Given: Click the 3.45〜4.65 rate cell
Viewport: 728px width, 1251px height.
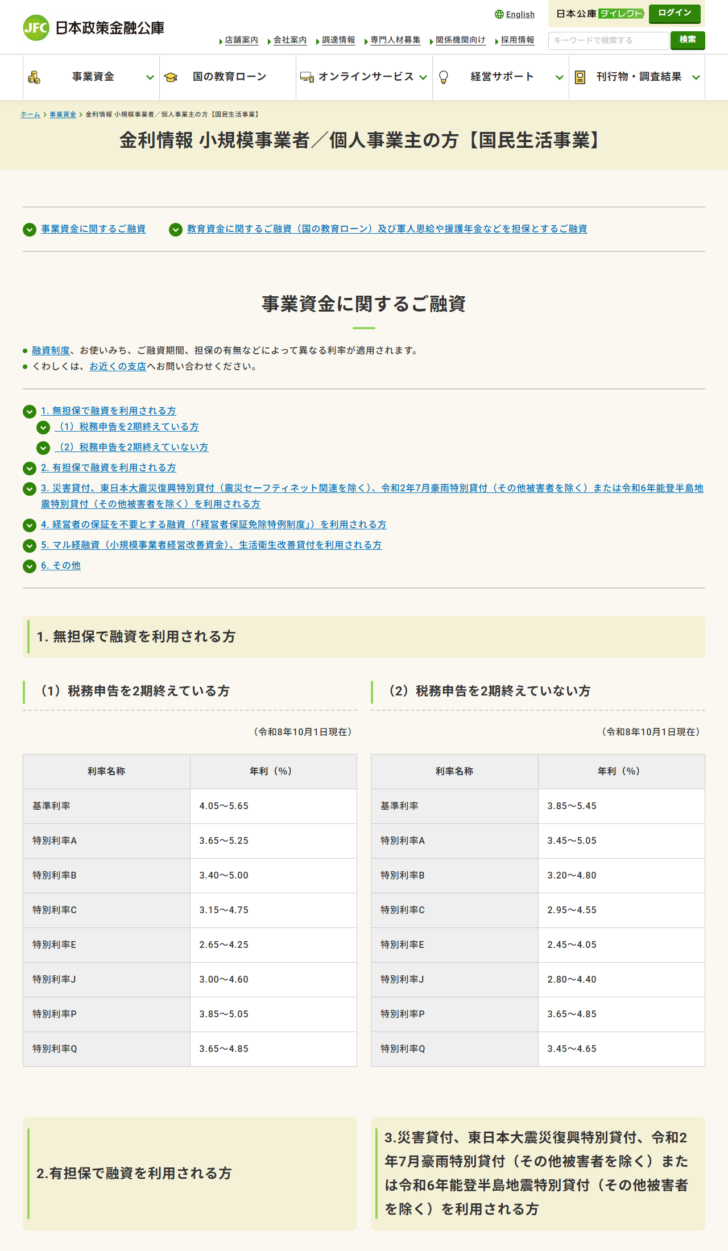Looking at the screenshot, I should tap(621, 1049).
